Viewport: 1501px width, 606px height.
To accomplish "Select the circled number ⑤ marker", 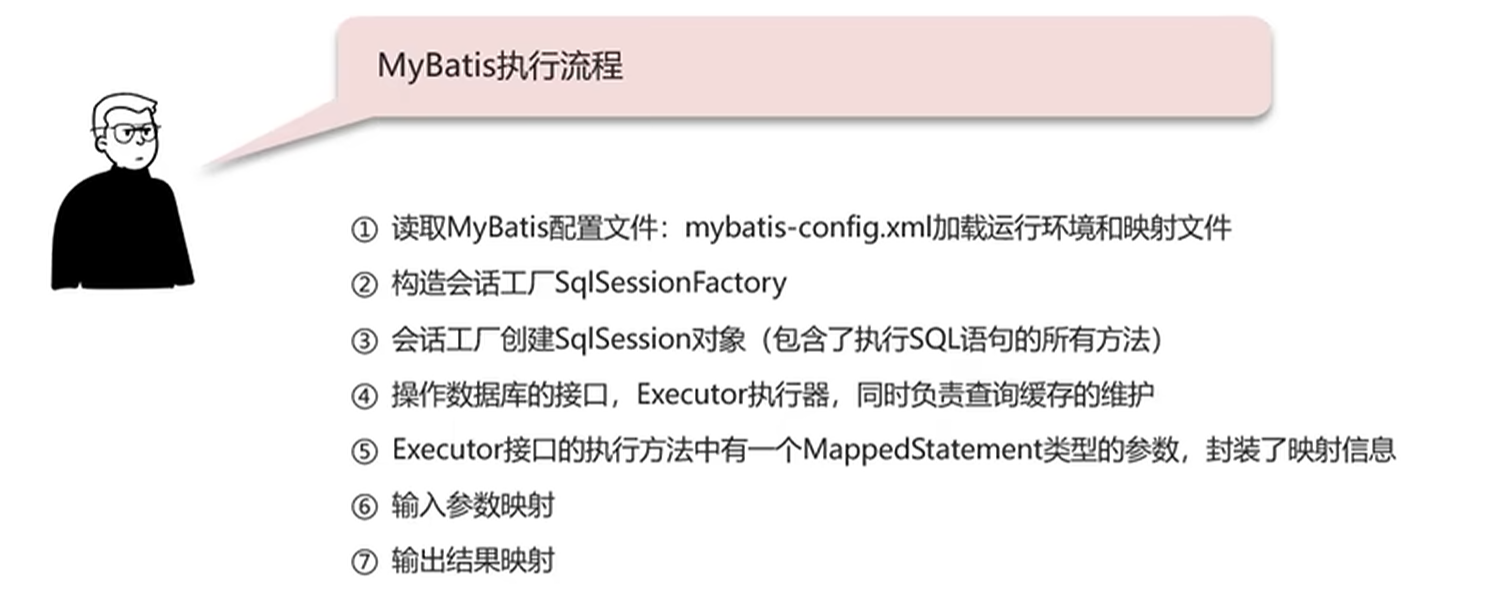I will coord(362,451).
